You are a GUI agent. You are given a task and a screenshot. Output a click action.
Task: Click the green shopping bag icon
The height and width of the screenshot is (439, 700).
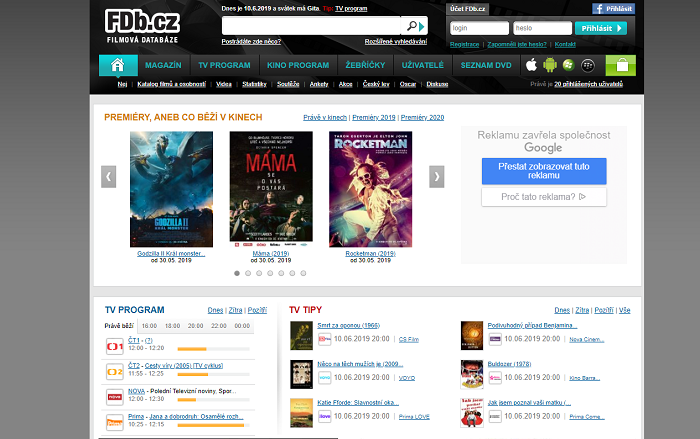621,65
